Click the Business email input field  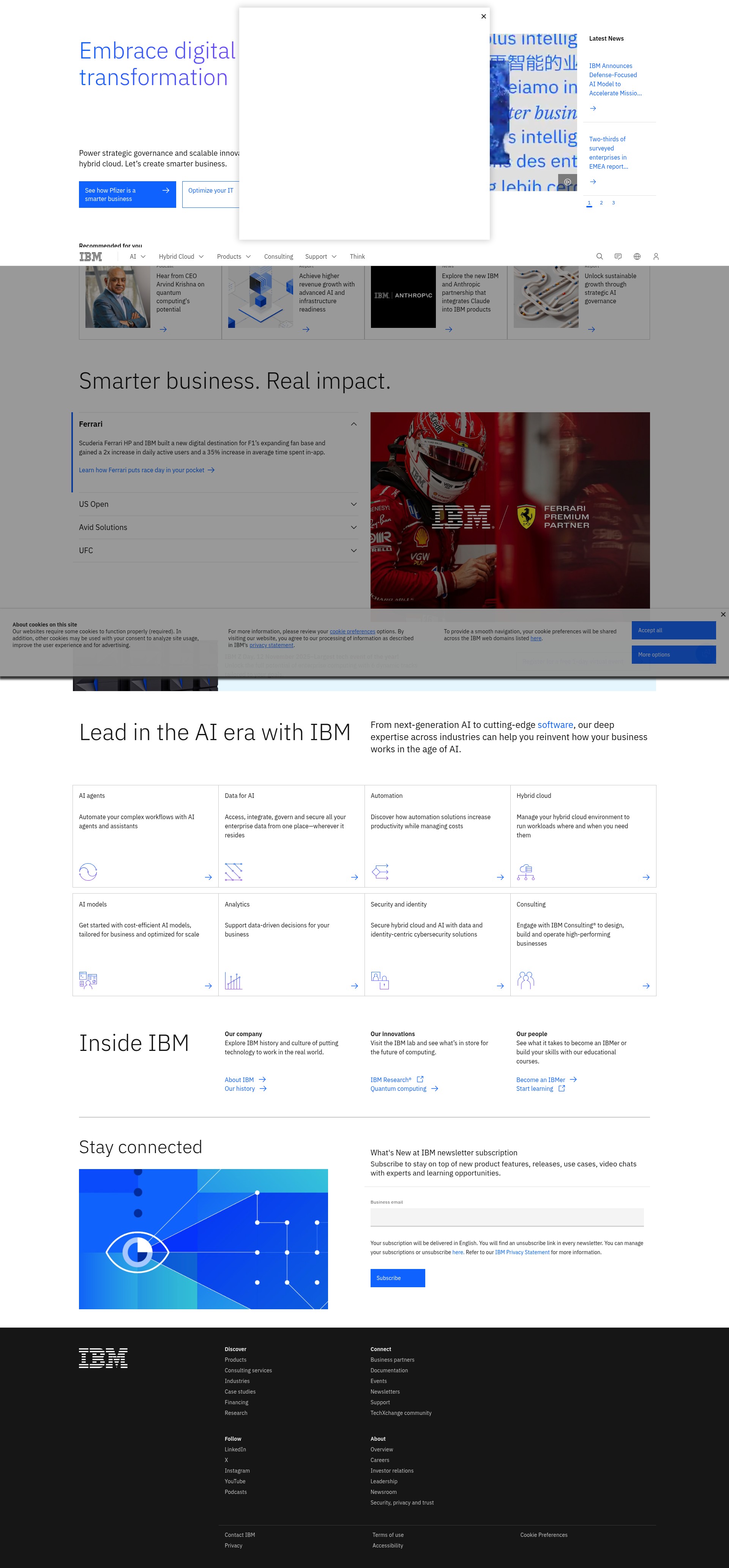click(507, 1217)
